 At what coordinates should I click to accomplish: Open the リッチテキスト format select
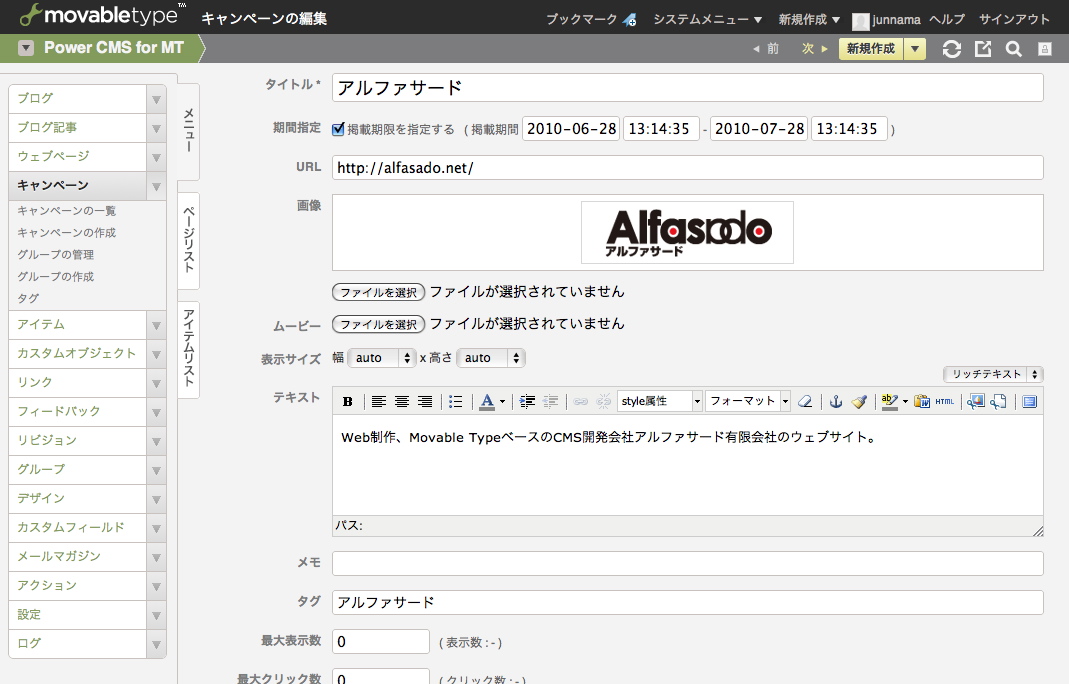(993, 374)
